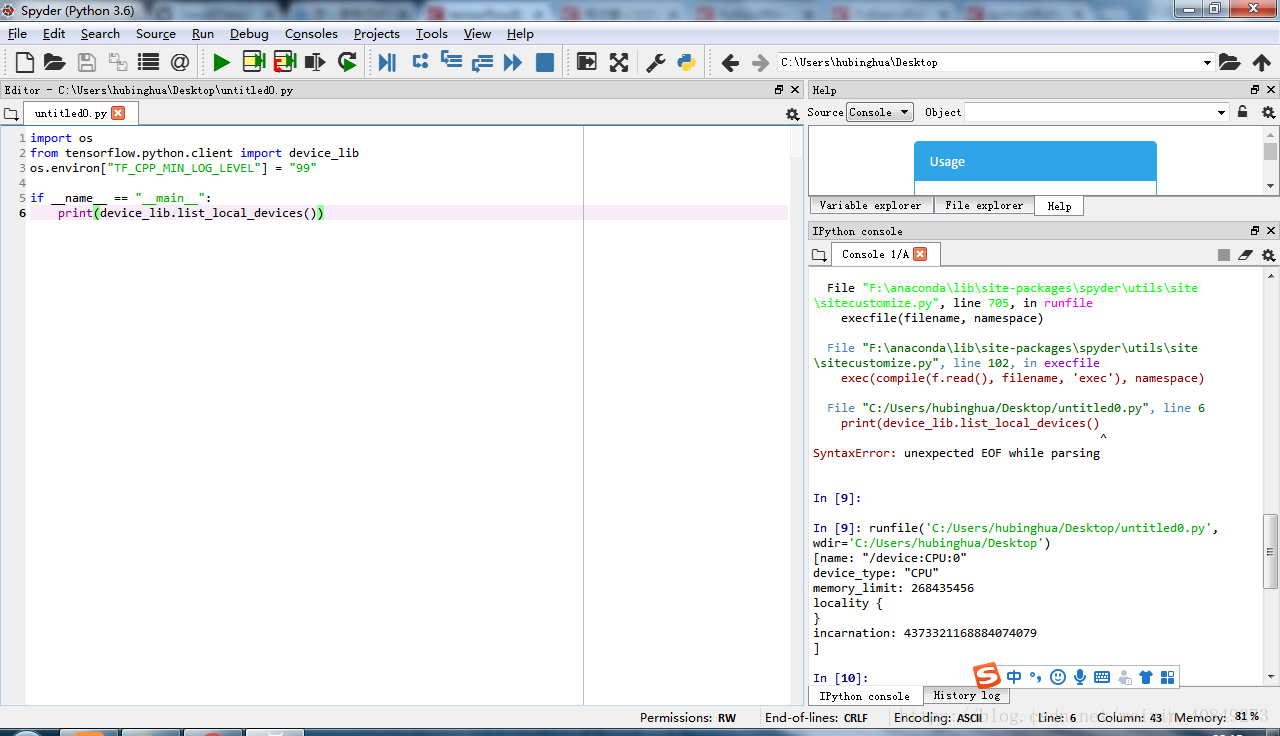
Task: Start debugging with the debug file icon
Action: [387, 63]
